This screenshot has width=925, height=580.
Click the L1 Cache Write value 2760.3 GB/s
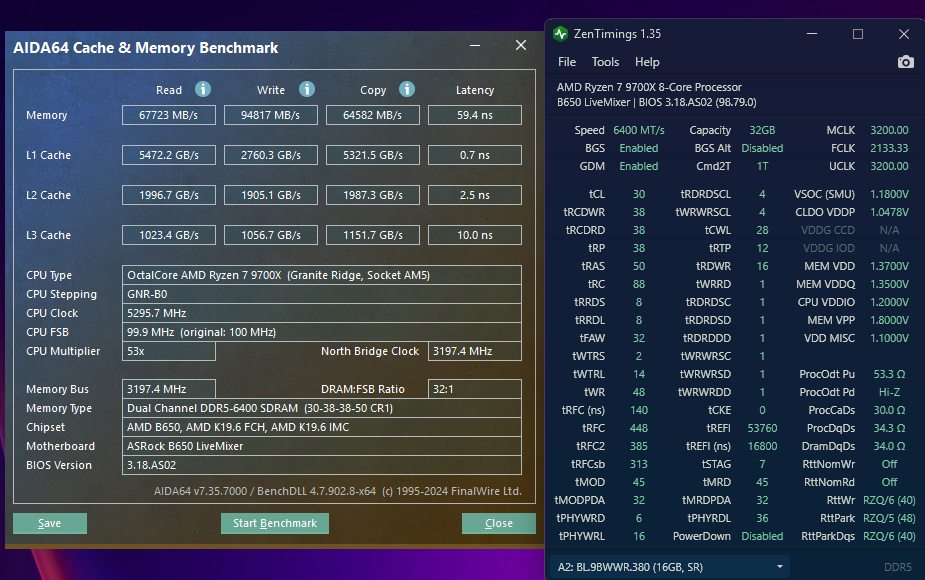coord(271,155)
